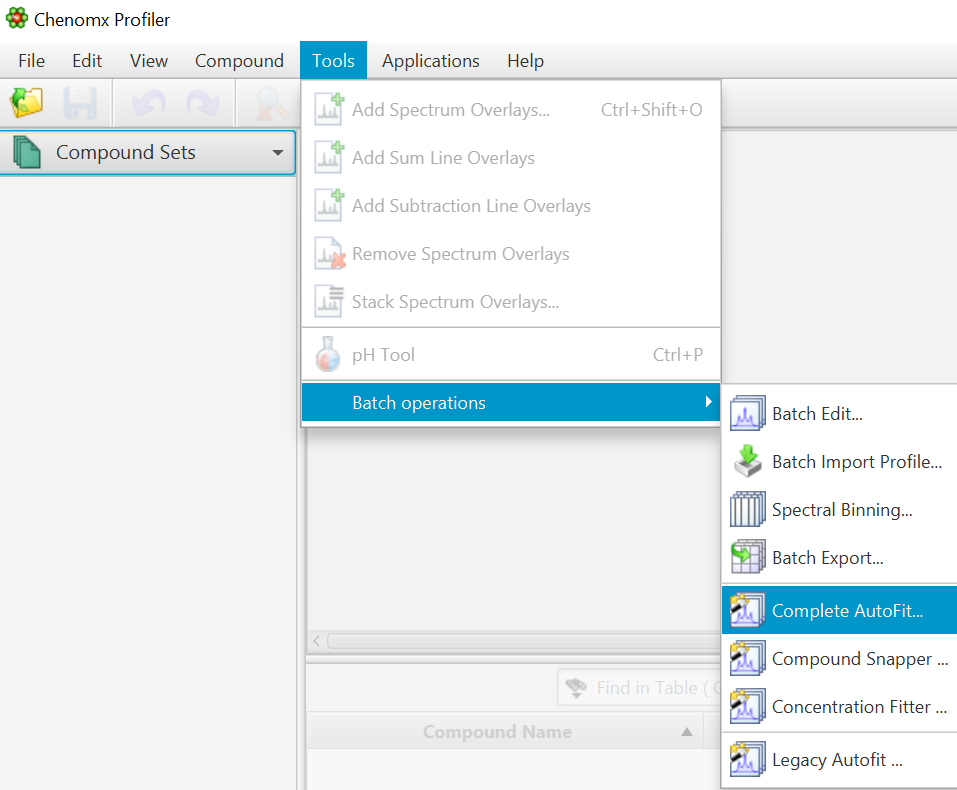Open the Applications menu
This screenshot has width=957, height=790.
tap(430, 61)
